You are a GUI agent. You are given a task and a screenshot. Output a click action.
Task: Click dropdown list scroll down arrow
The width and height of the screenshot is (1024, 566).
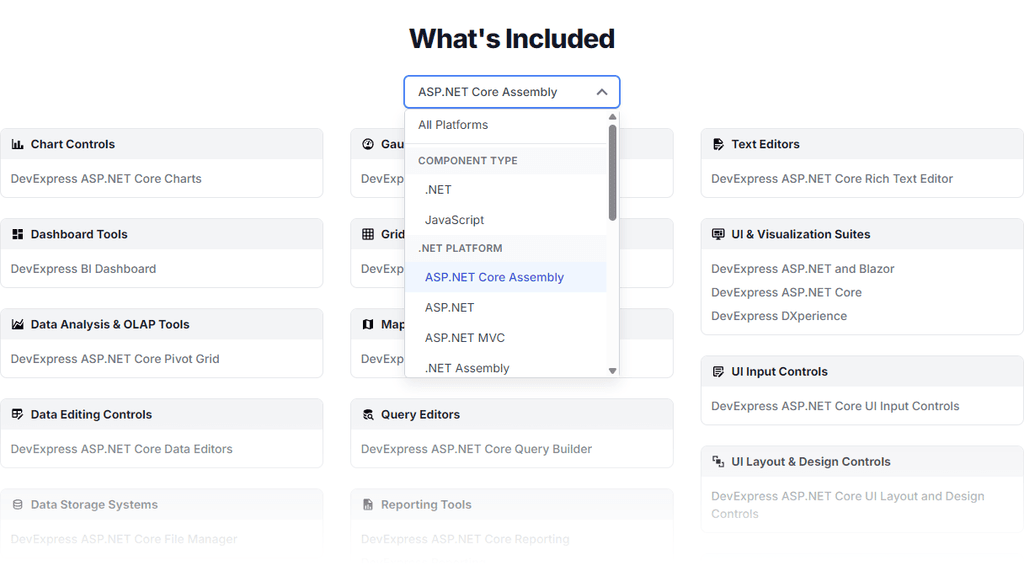[x=613, y=371]
